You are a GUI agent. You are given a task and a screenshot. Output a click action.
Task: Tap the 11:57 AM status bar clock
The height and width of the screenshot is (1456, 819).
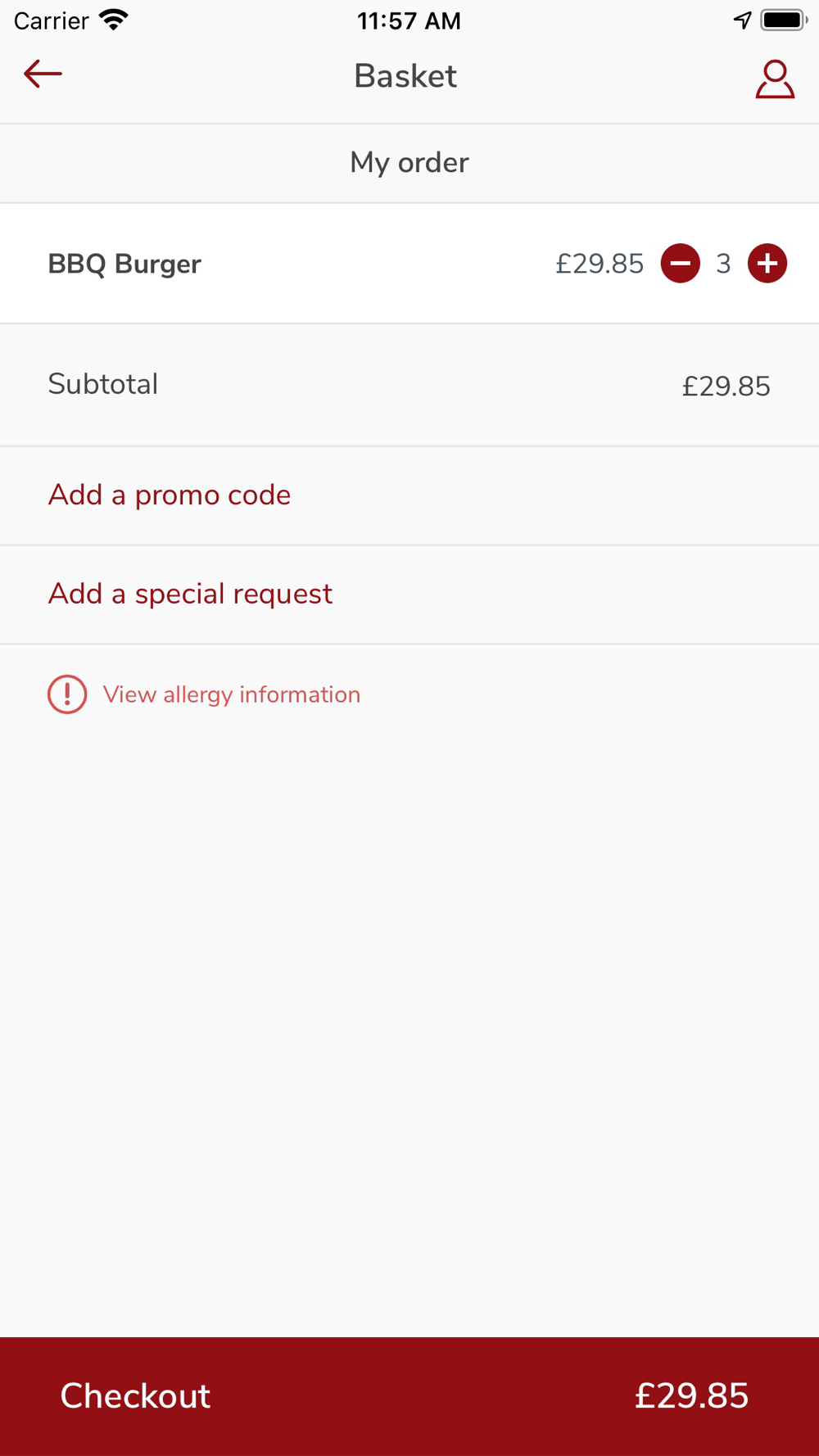pos(409,20)
